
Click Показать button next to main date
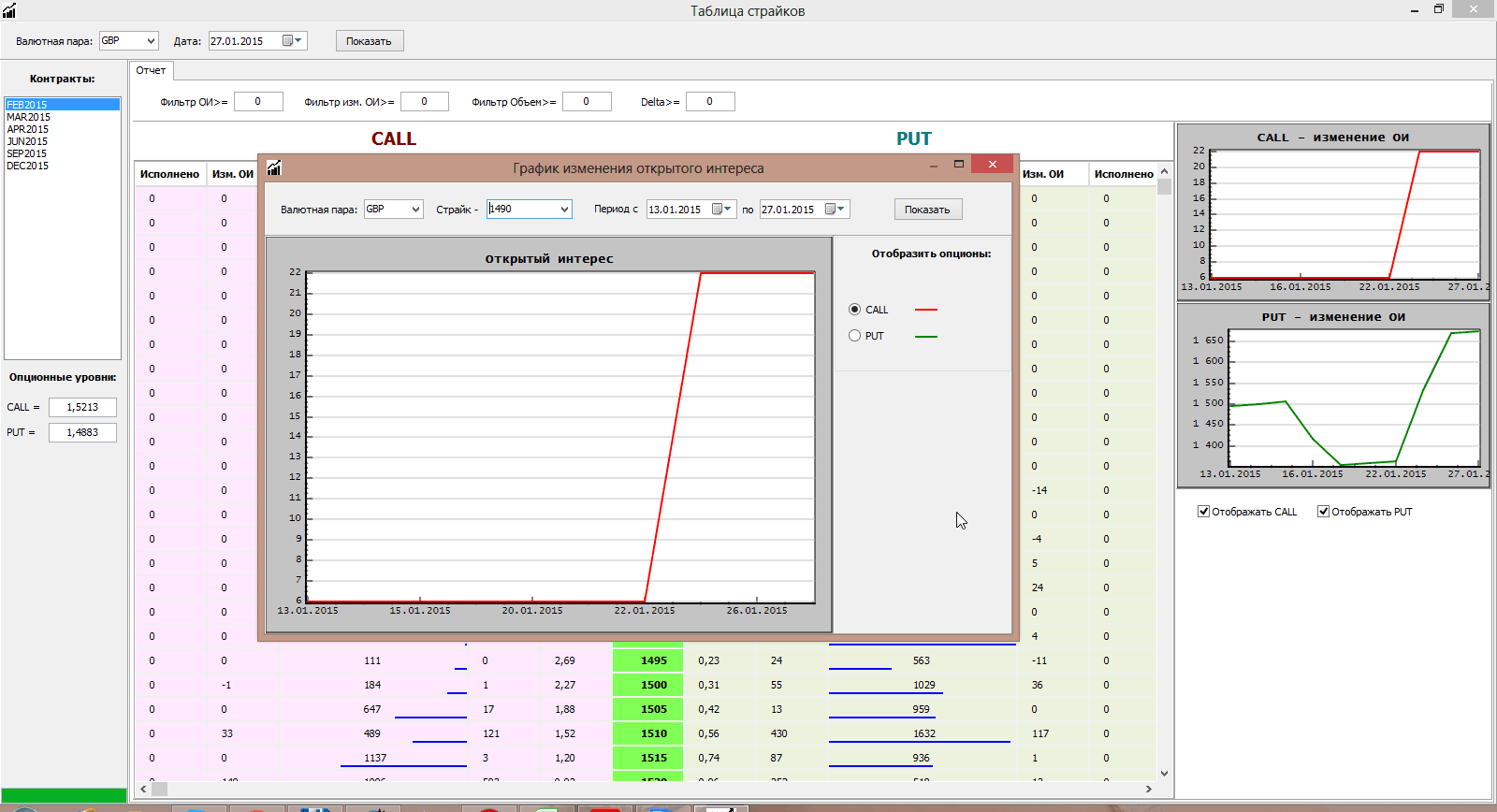(369, 41)
